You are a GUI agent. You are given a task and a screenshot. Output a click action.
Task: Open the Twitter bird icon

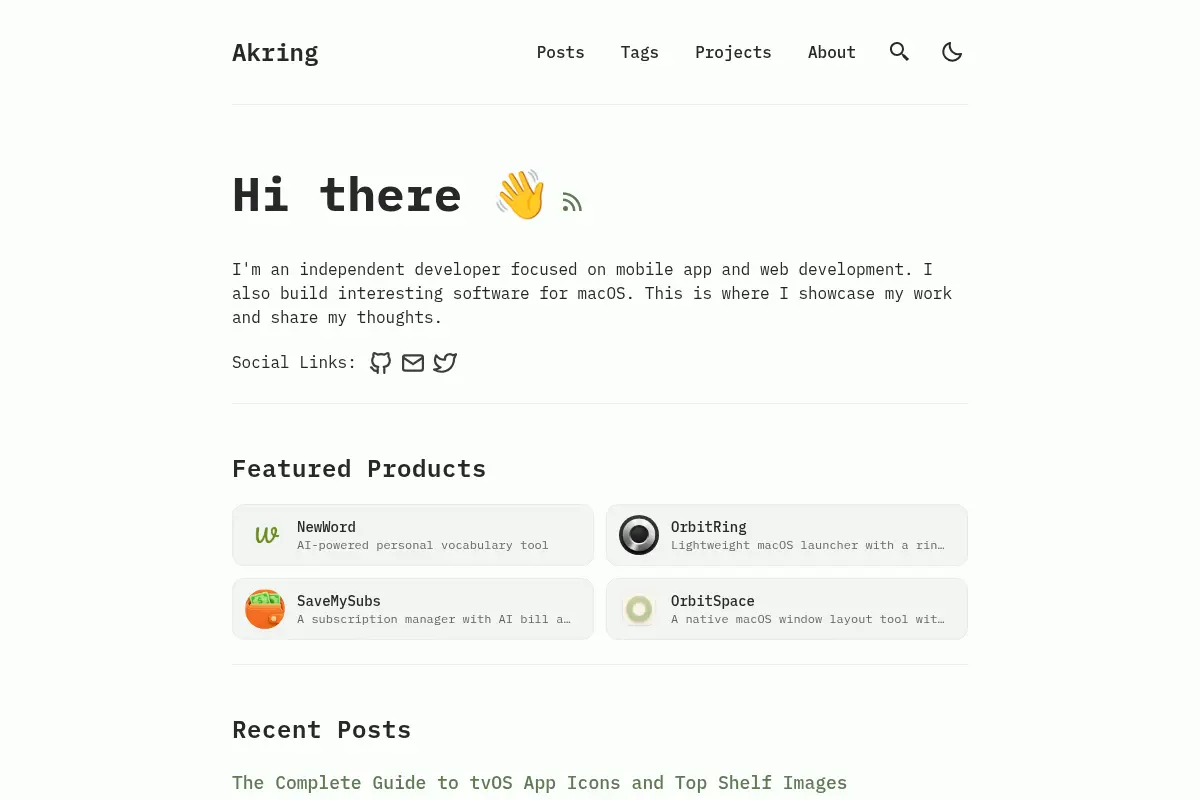coord(445,363)
